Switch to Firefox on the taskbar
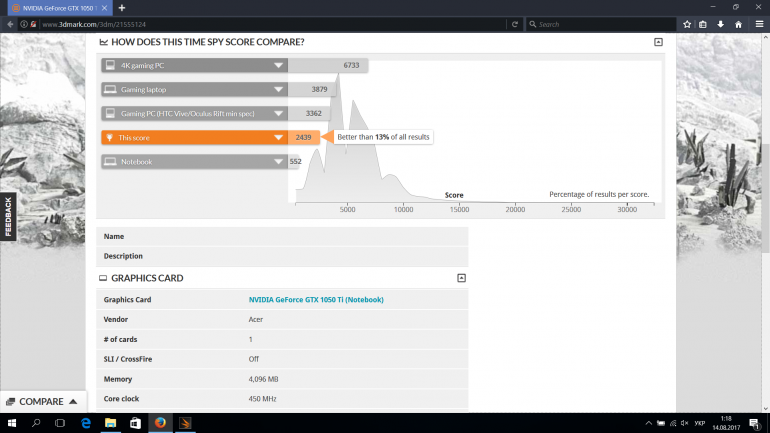The width and height of the screenshot is (770, 433). pos(160,423)
